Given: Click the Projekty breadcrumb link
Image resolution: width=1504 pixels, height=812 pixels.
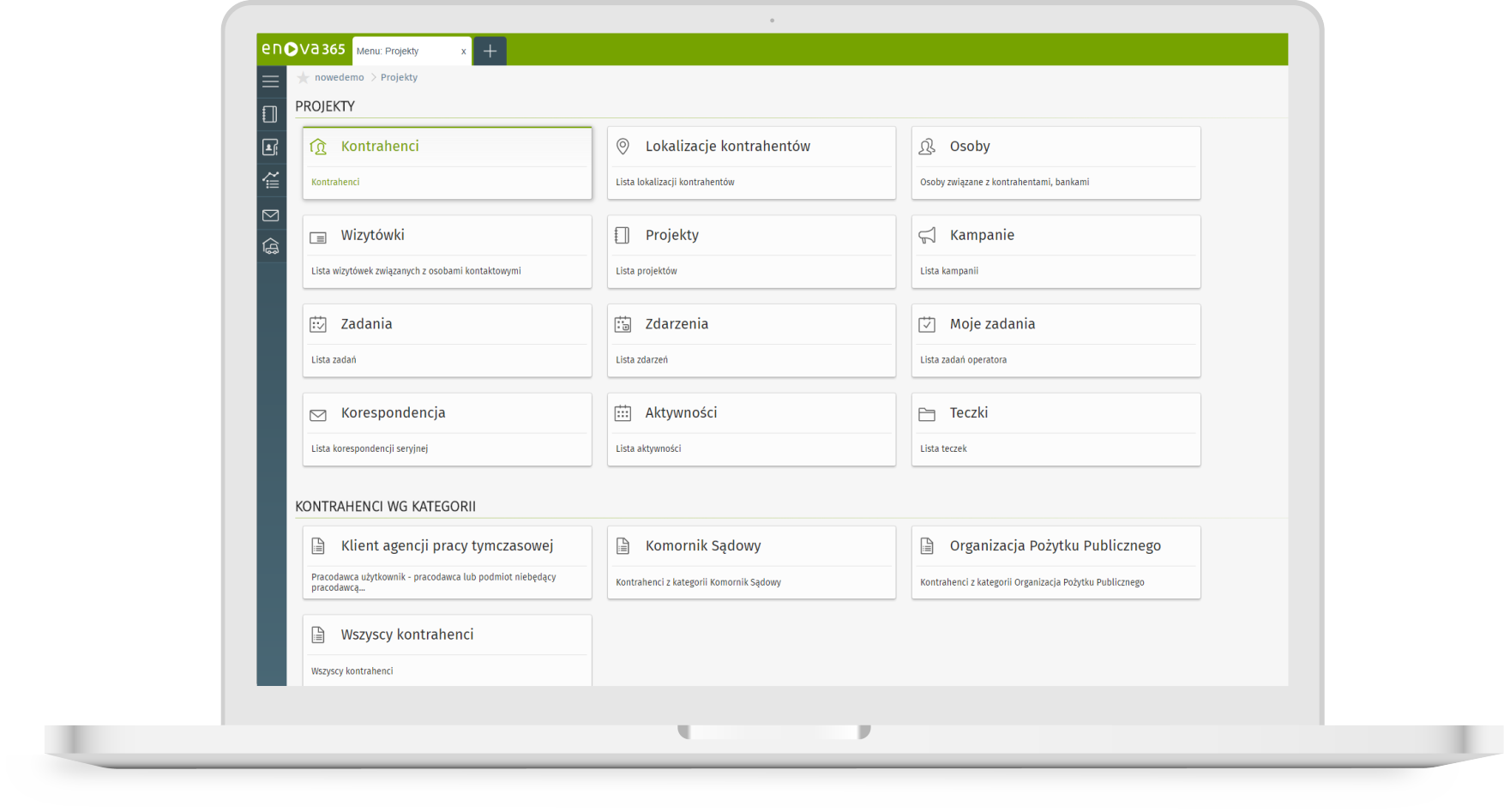Looking at the screenshot, I should tap(399, 78).
